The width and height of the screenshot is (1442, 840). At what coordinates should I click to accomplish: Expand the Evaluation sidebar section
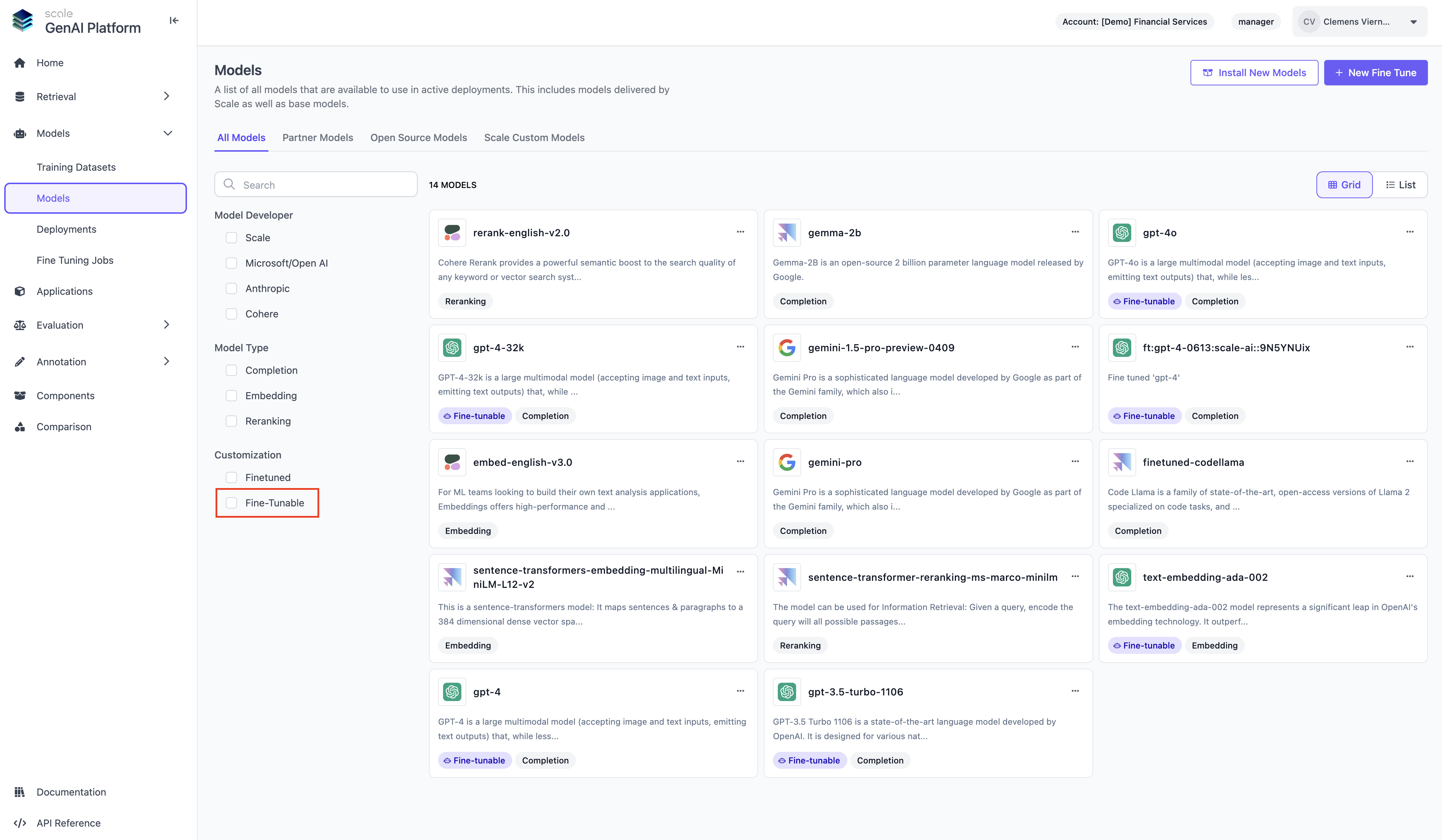pyautogui.click(x=166, y=324)
